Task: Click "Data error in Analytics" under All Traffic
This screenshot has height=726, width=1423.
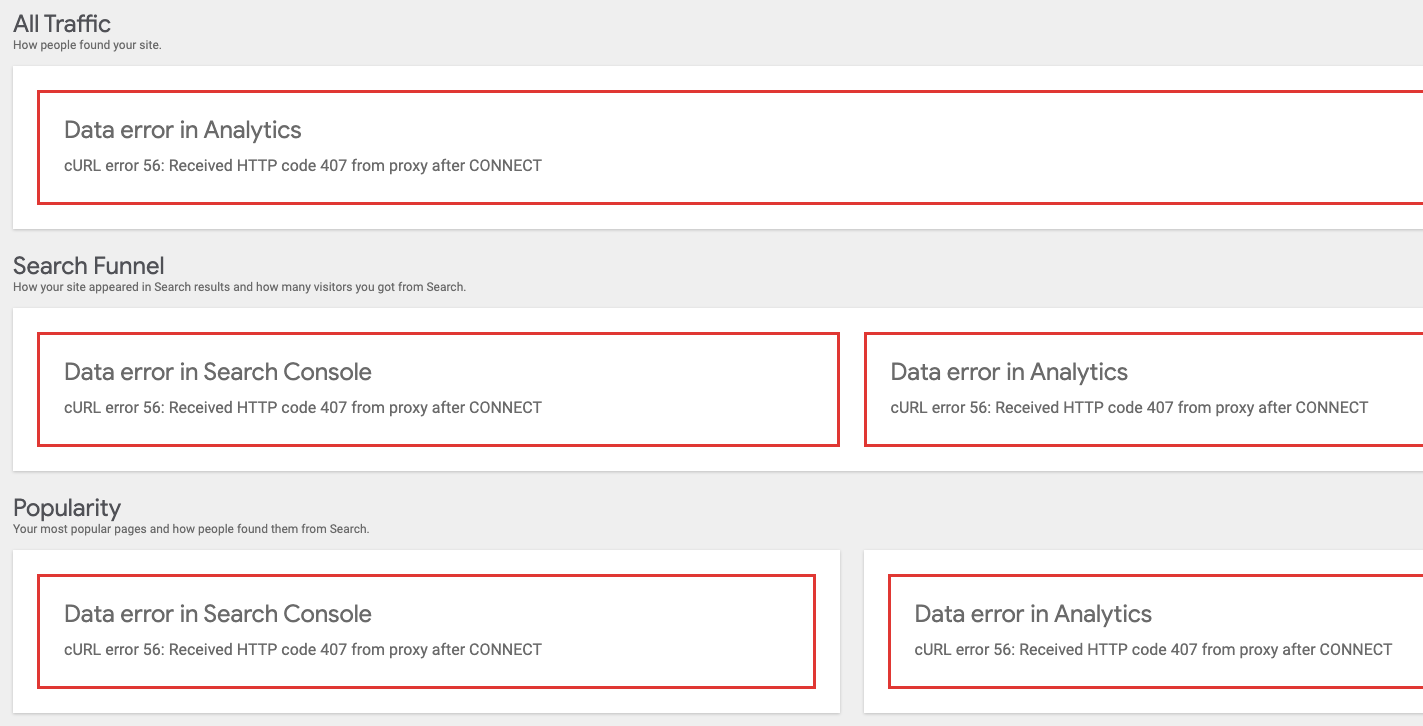Action: [183, 130]
